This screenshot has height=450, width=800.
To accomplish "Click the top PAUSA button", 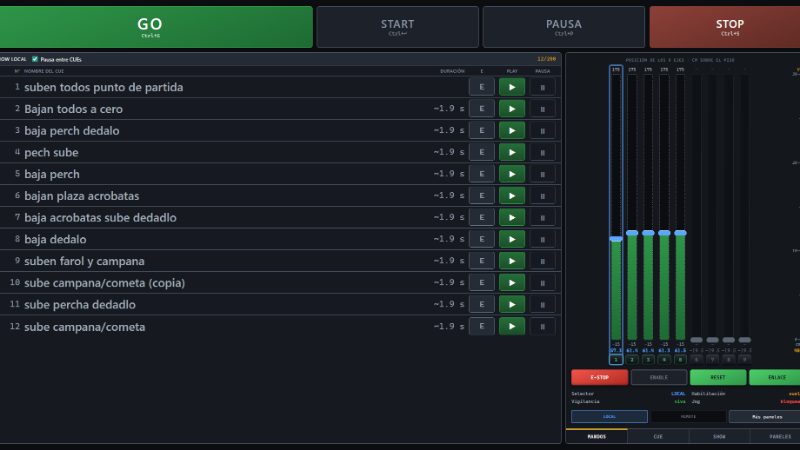I will point(564,27).
